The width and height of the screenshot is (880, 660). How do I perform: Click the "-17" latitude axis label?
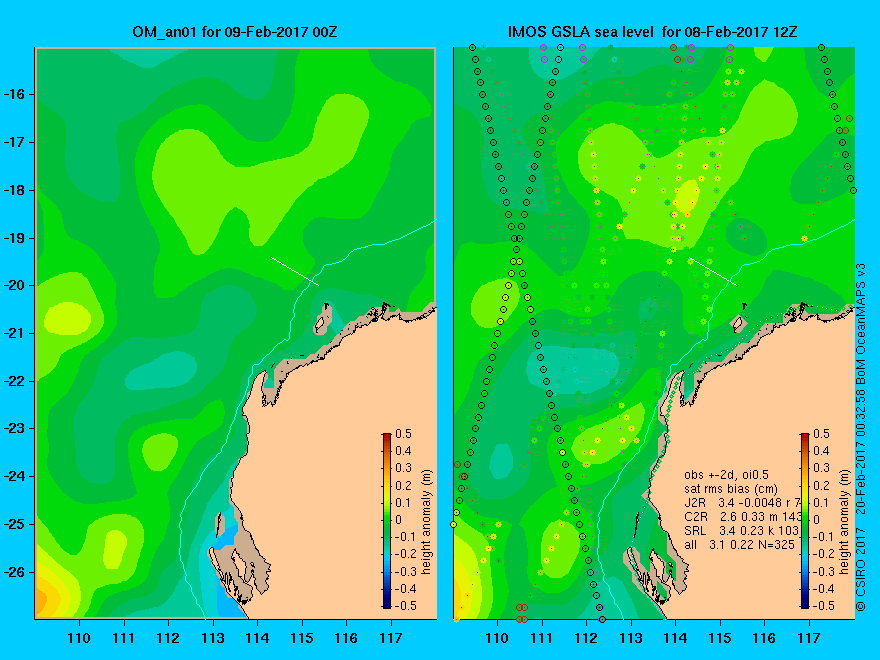pos(12,143)
